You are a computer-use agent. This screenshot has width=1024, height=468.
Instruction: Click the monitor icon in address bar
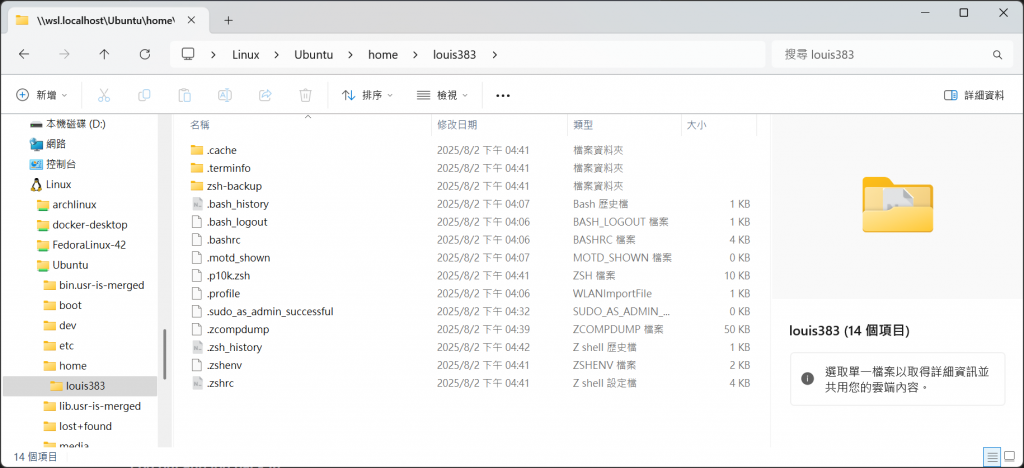189,54
